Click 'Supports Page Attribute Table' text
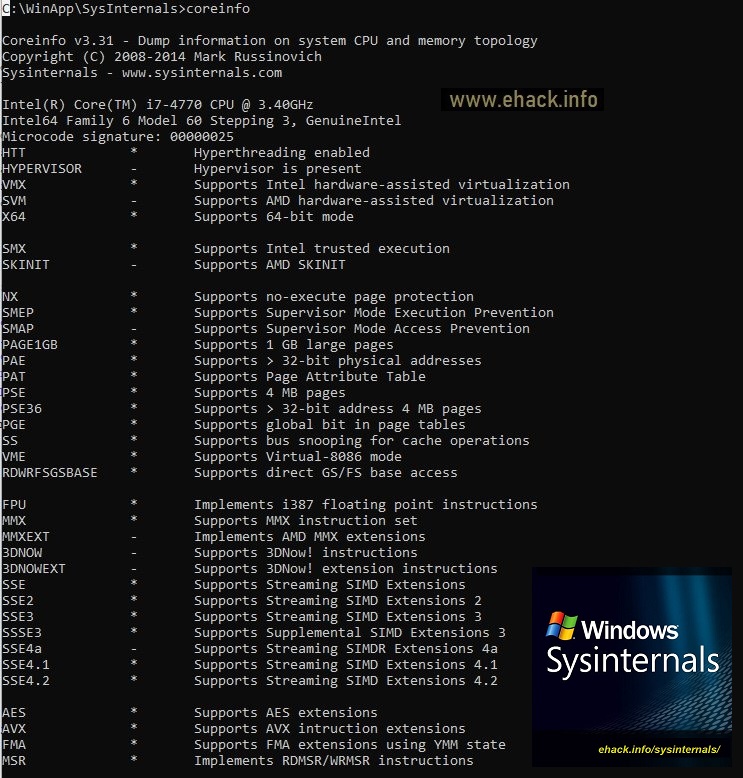Viewport: 743px width, 778px height. pyautogui.click(x=310, y=377)
